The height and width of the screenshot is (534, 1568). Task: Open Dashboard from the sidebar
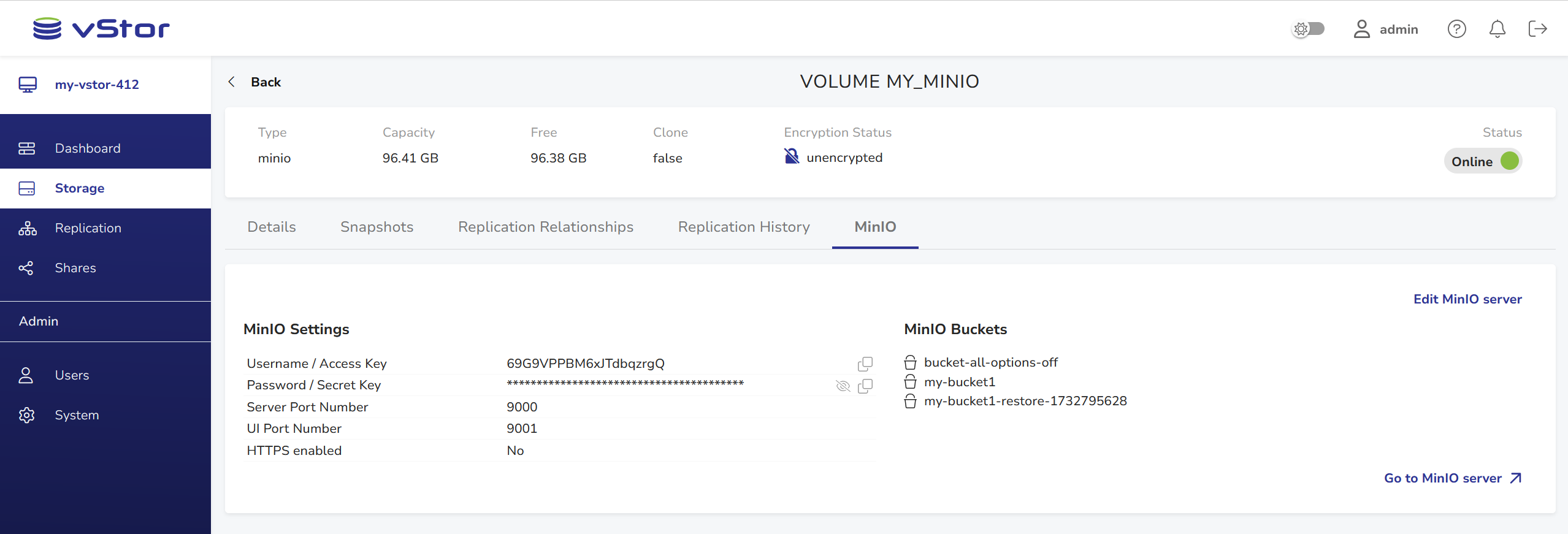tap(87, 148)
